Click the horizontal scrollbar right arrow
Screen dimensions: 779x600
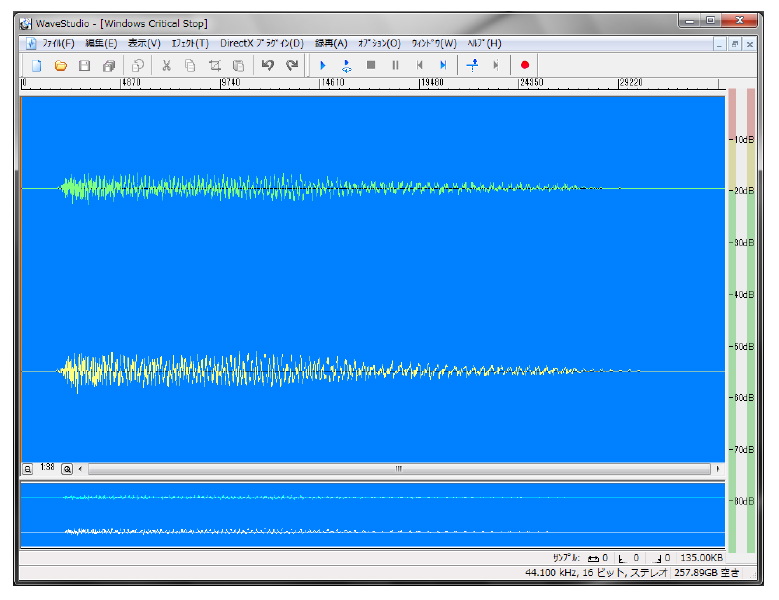[x=717, y=468]
